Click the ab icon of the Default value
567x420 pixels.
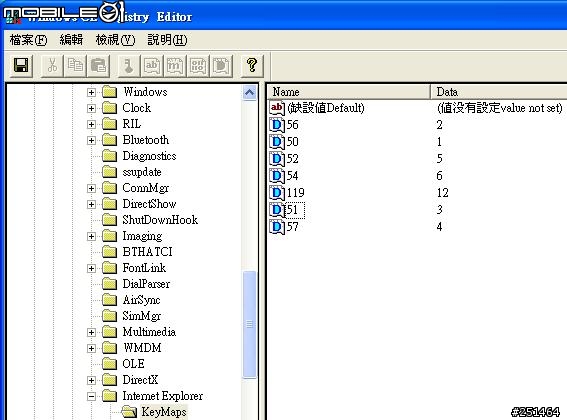point(277,108)
